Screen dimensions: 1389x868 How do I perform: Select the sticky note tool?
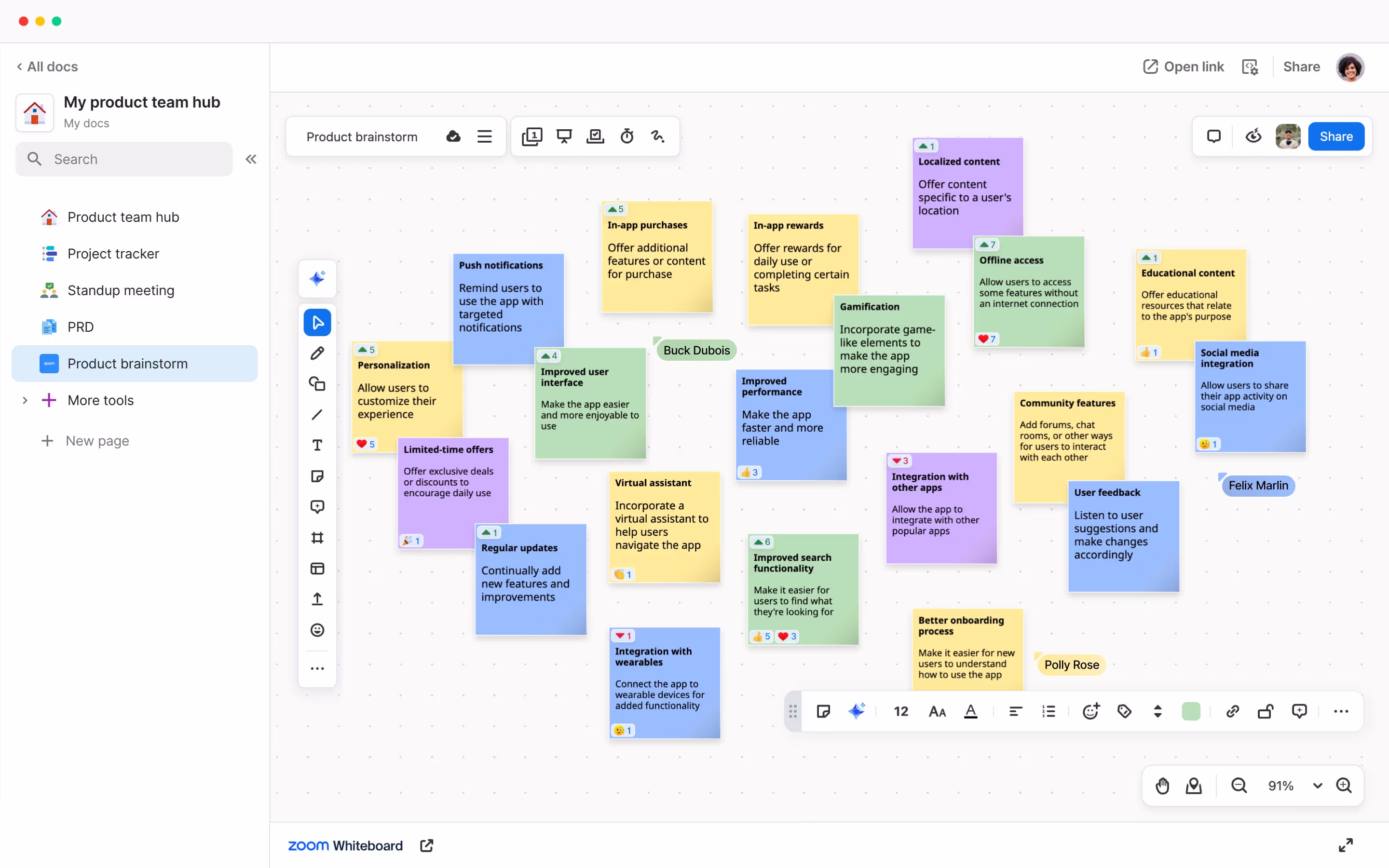317,476
